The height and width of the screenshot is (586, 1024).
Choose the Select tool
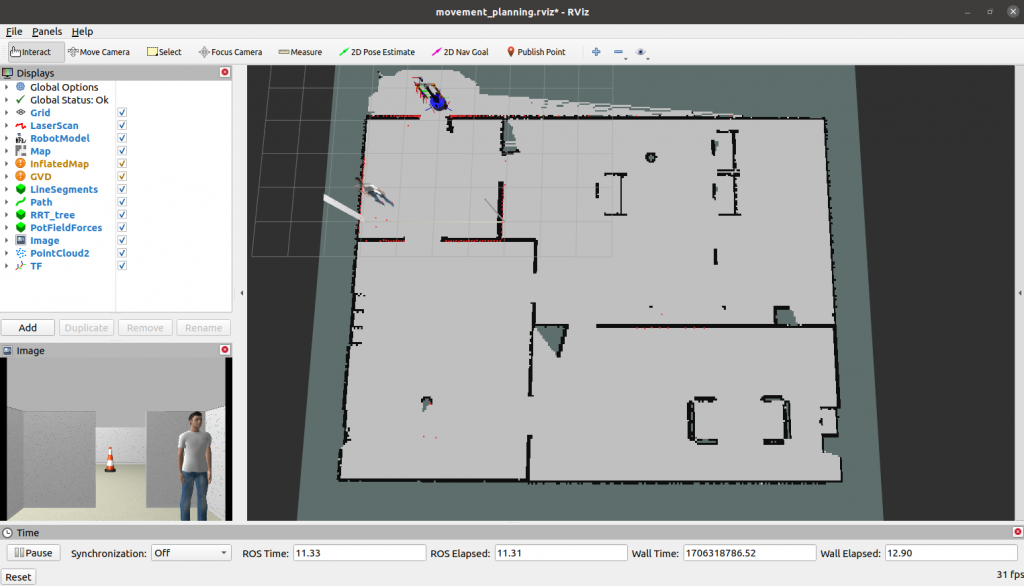pos(164,52)
